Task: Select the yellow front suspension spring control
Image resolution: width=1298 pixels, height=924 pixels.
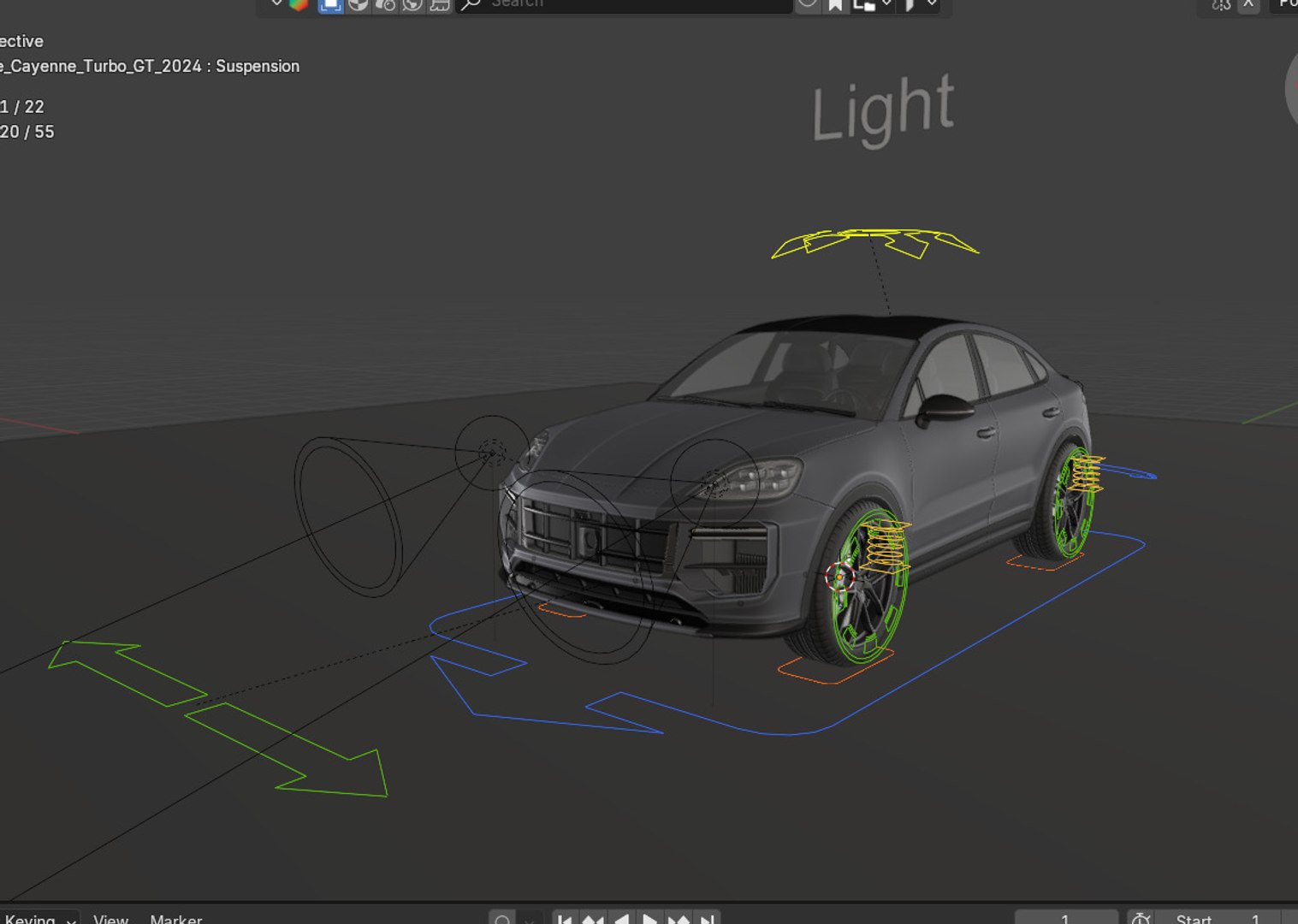Action: pos(886,546)
